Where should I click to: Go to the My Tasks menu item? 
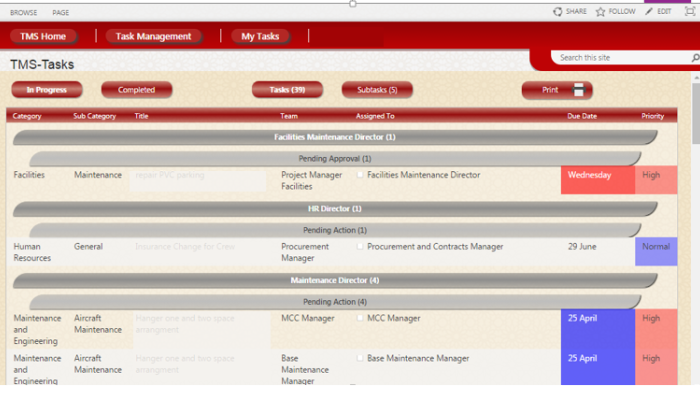261,36
